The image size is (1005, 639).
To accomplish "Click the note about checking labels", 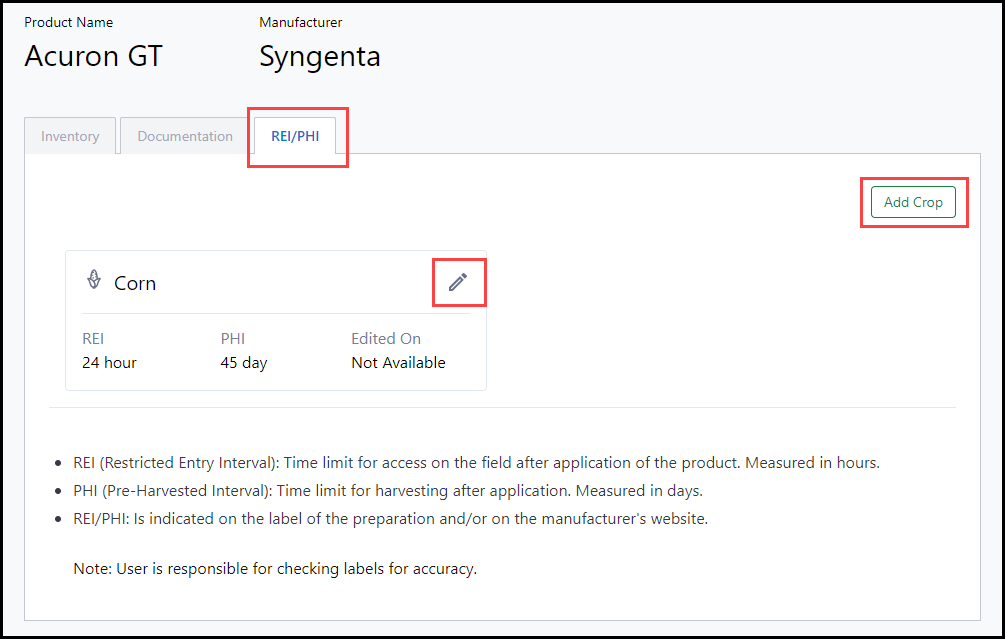I will point(275,569).
